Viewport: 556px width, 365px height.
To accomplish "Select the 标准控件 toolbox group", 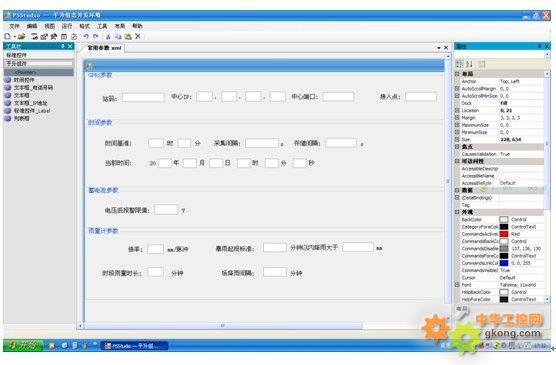I will coord(39,55).
